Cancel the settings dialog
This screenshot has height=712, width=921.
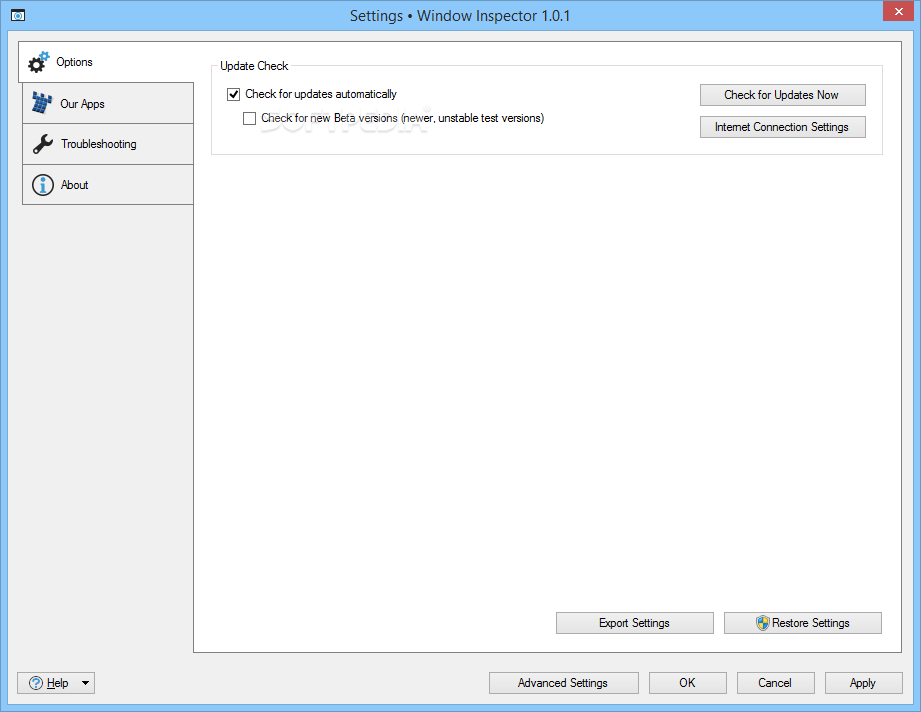click(x=775, y=683)
